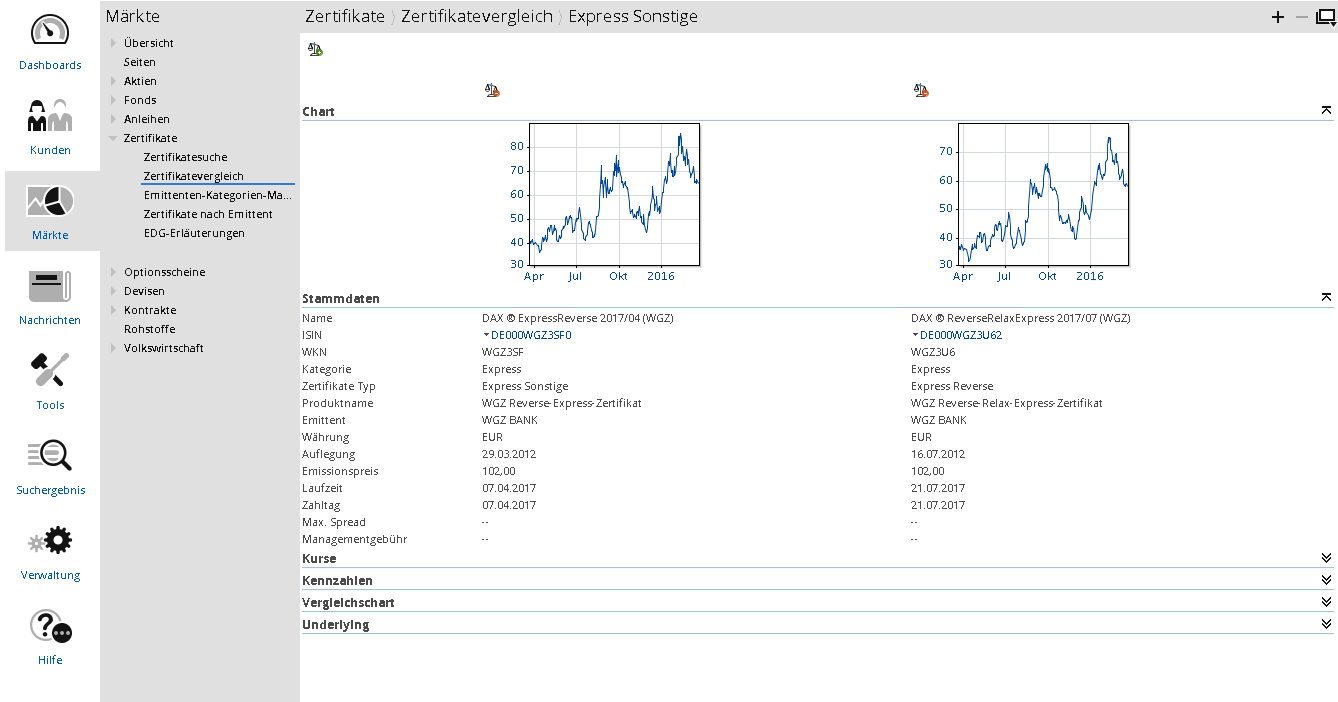Remove the ReverseRelaxExpress 2017/07 certificate from comparison
This screenshot has height=702, width=1338.
921,91
